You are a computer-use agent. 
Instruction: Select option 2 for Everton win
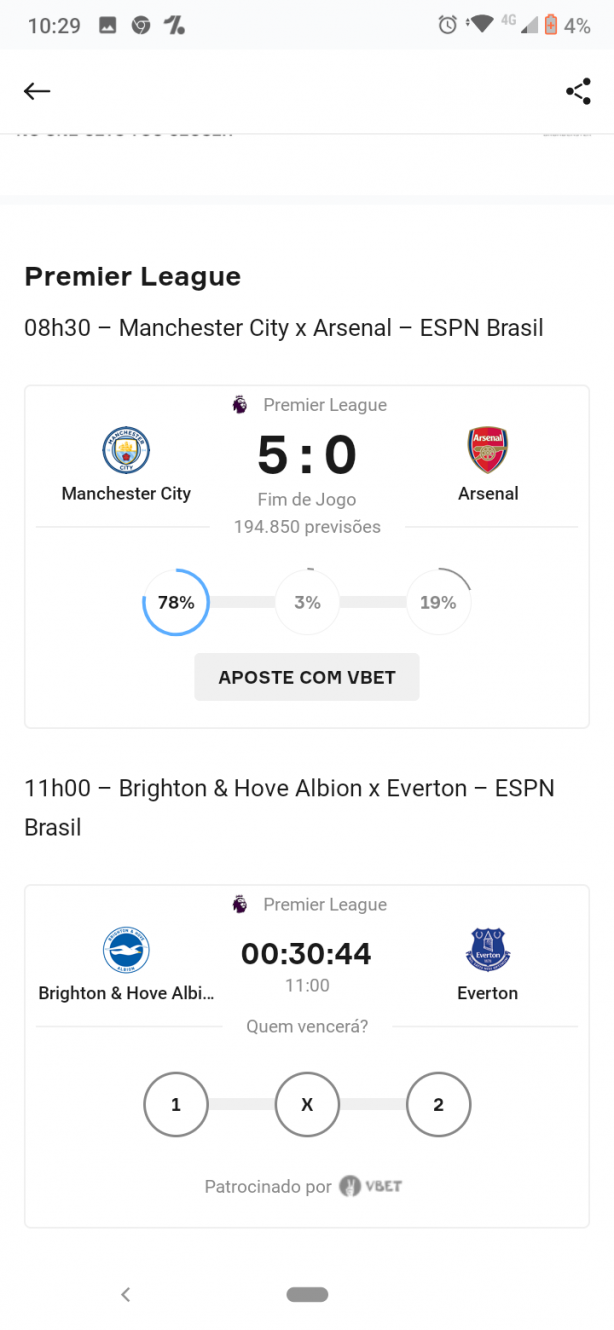pyautogui.click(x=438, y=1104)
